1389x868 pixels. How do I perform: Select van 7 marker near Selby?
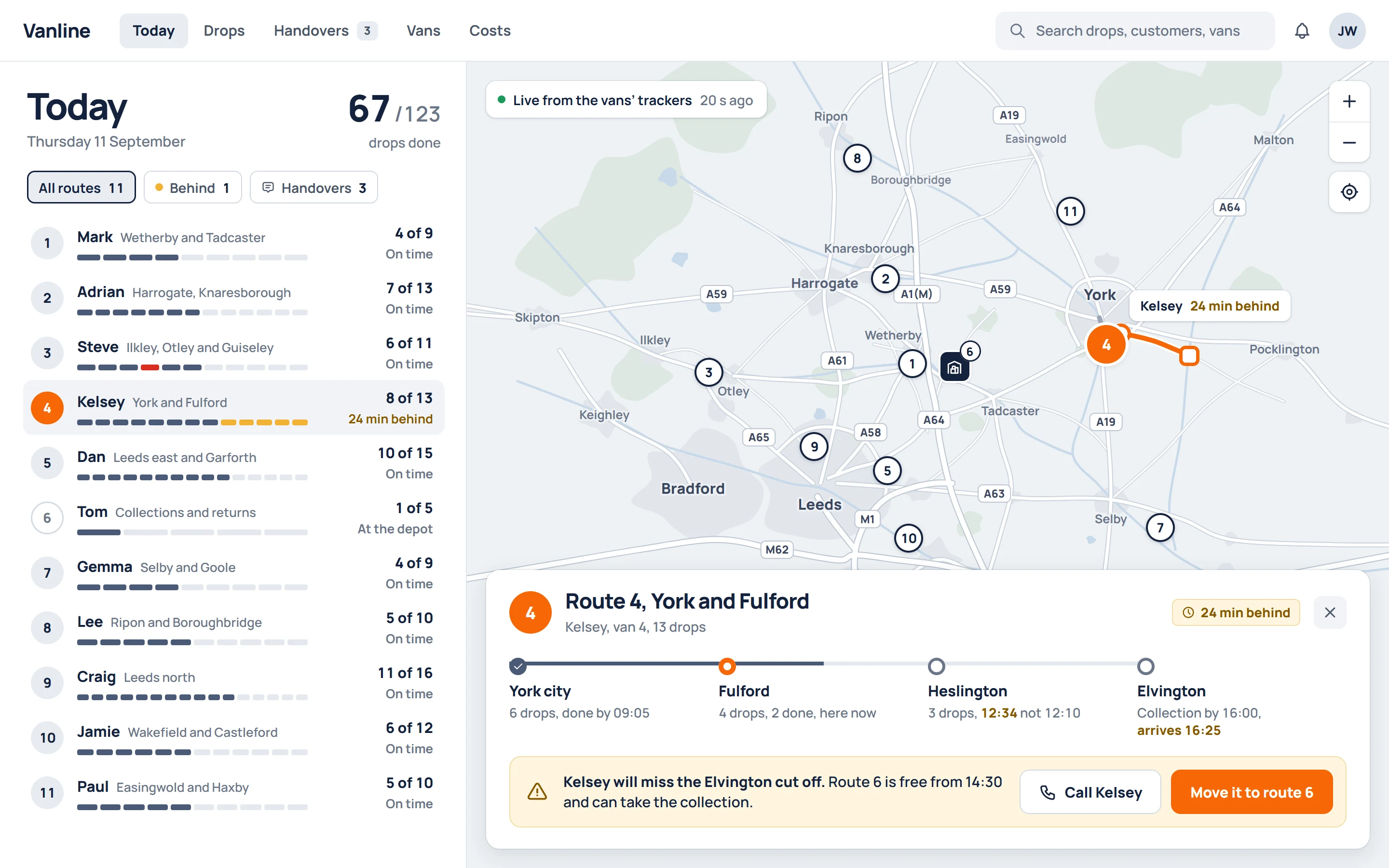pos(1160,528)
